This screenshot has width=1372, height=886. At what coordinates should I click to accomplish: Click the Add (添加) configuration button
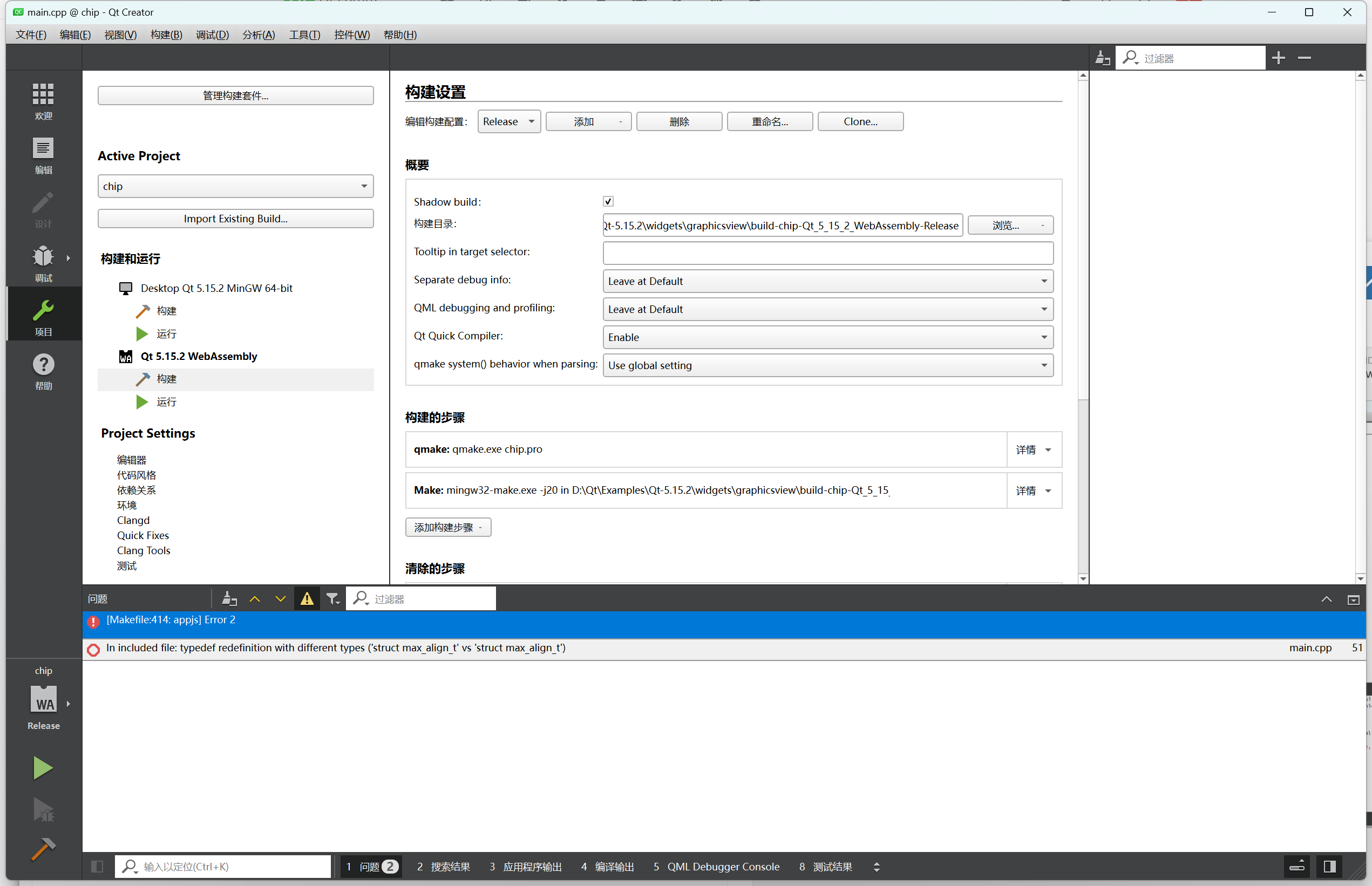[588, 121]
